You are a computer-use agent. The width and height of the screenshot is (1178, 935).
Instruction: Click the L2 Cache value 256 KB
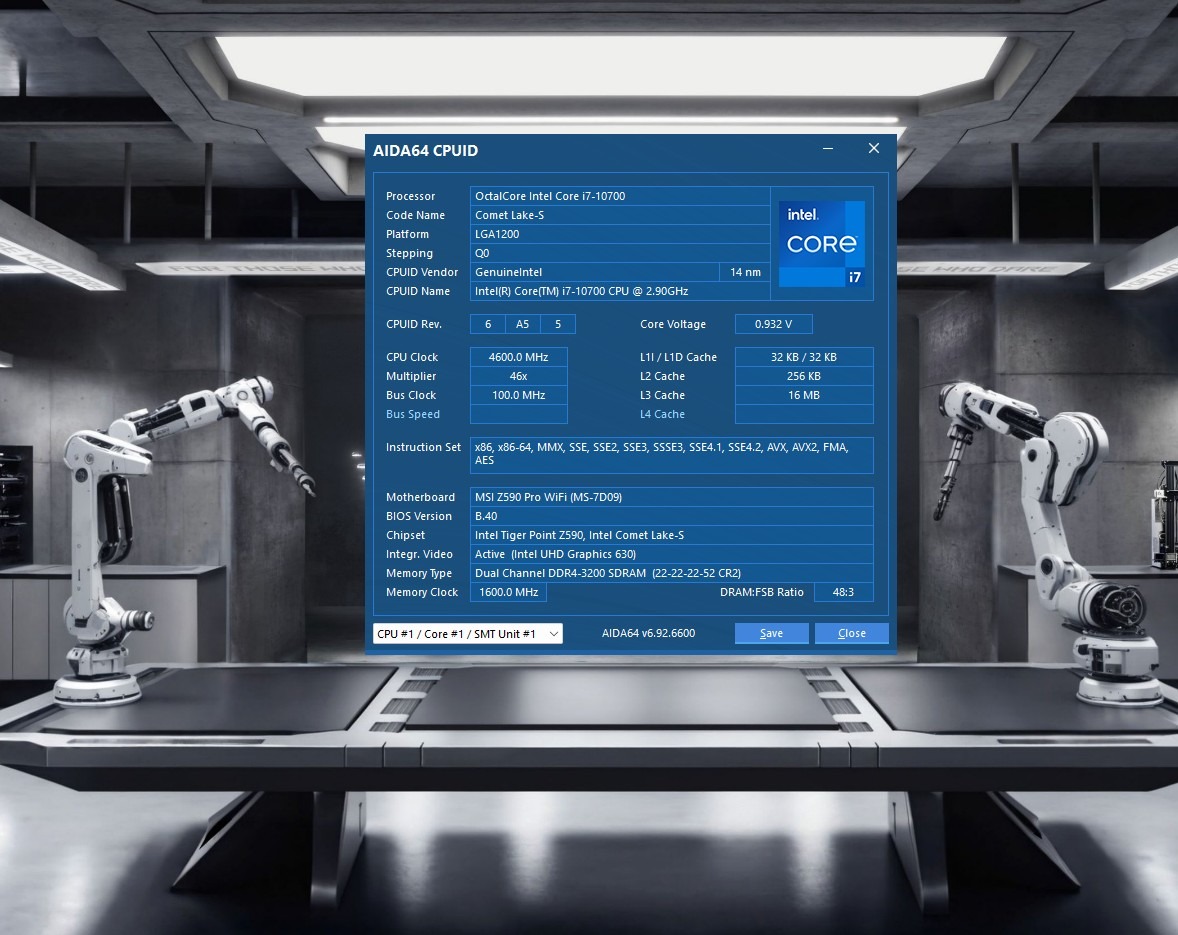[x=804, y=376]
